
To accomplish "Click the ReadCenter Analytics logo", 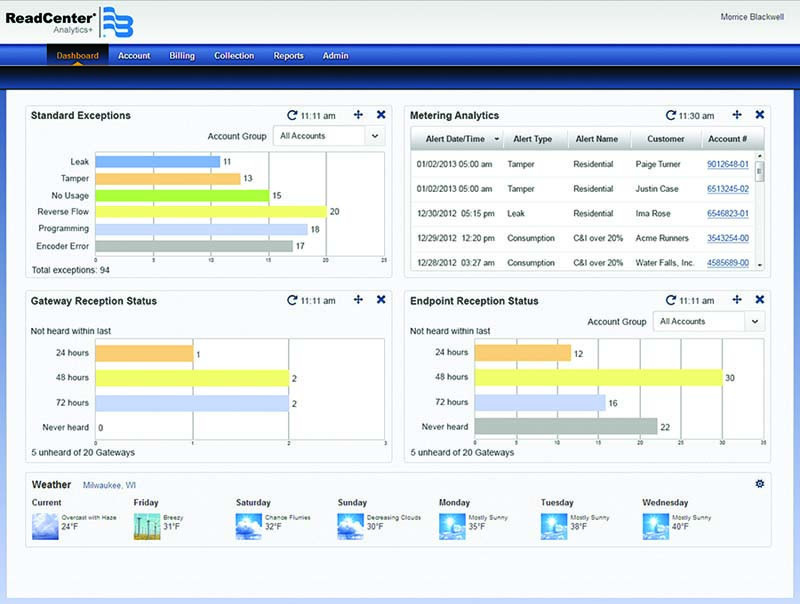I will tap(70, 23).
